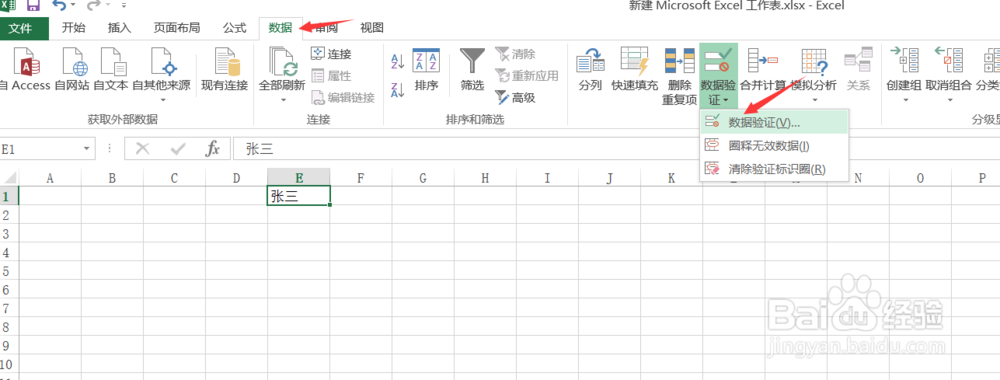The image size is (1000, 380).
Task: Click formula bar confirm checkmark
Action: (178, 149)
